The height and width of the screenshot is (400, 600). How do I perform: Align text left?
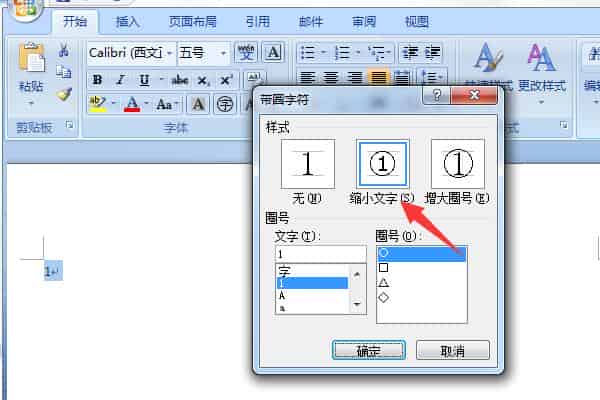tap(307, 78)
